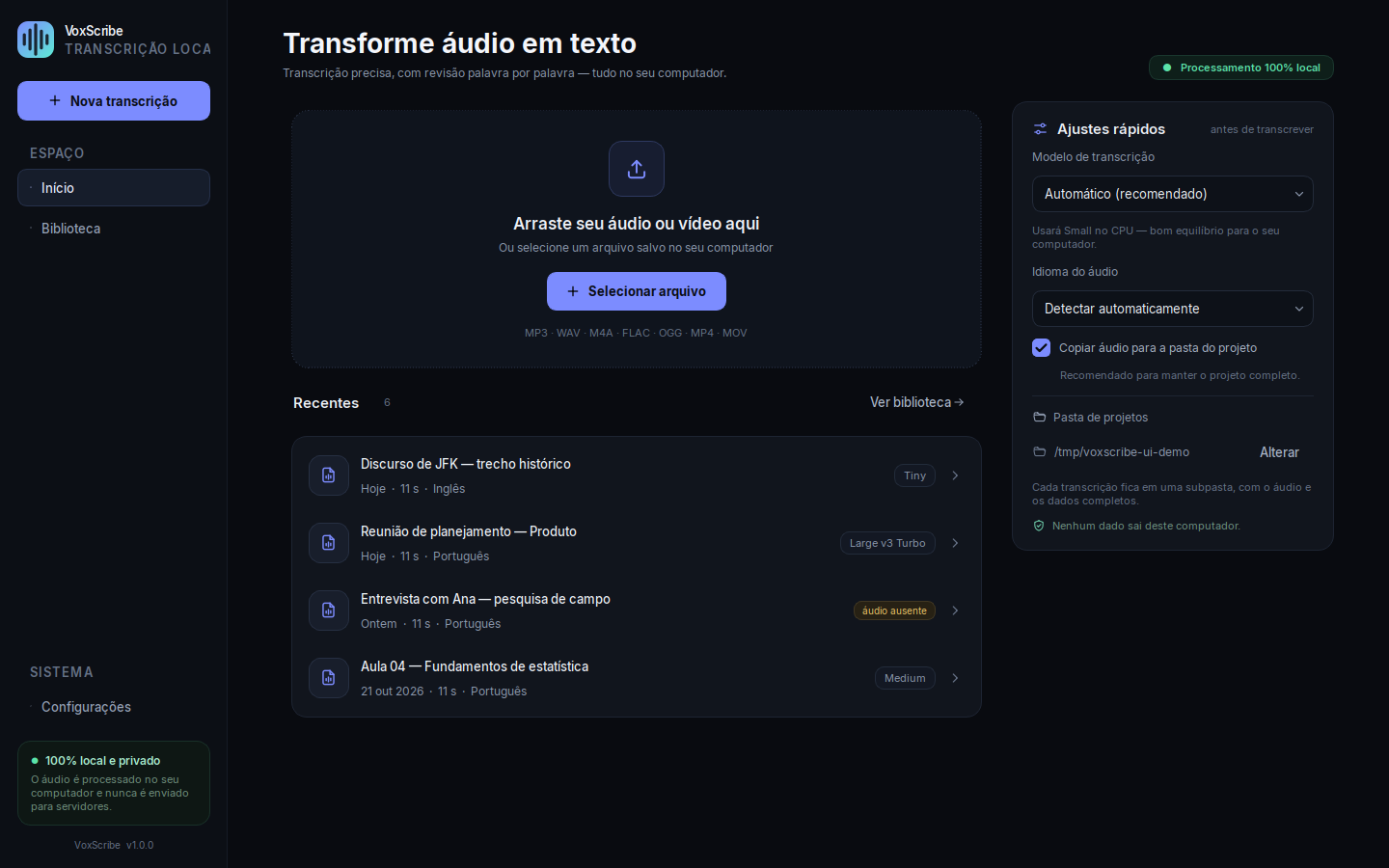Click the Medium model badge
The height and width of the screenshot is (868, 1389).
tap(905, 678)
